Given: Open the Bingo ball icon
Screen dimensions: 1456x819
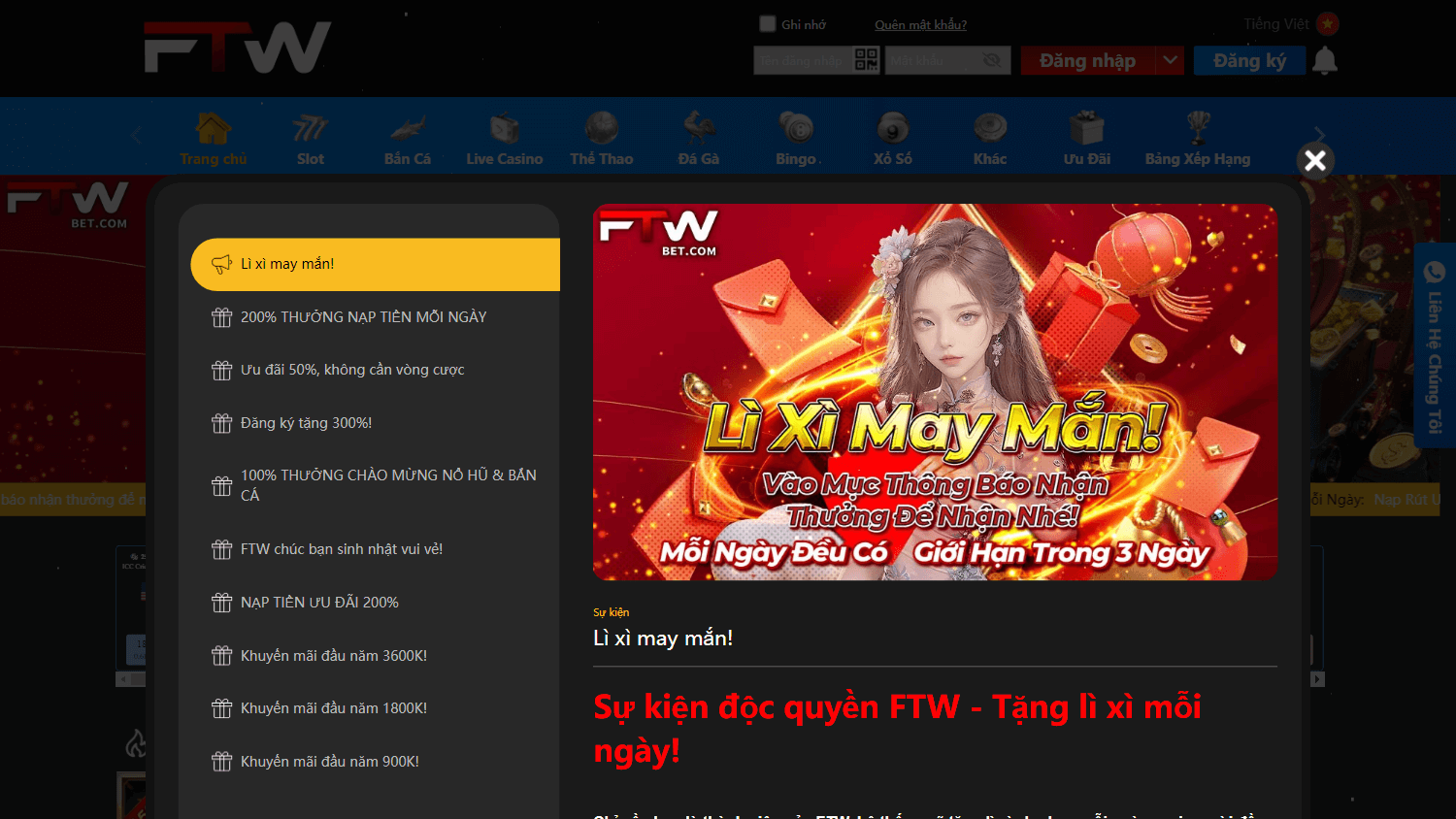Looking at the screenshot, I should pos(796,128).
